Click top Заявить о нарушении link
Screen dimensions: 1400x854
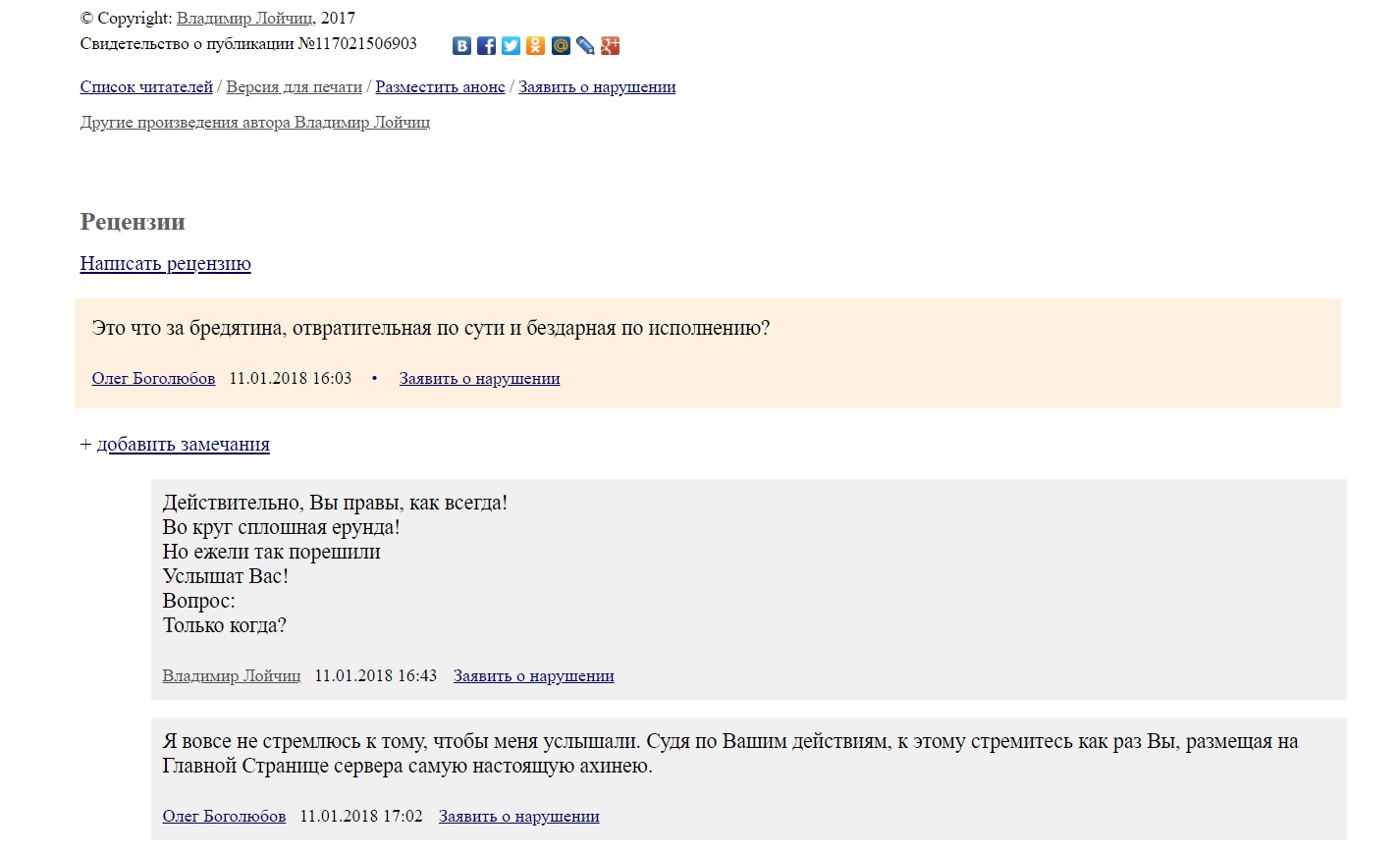point(597,86)
